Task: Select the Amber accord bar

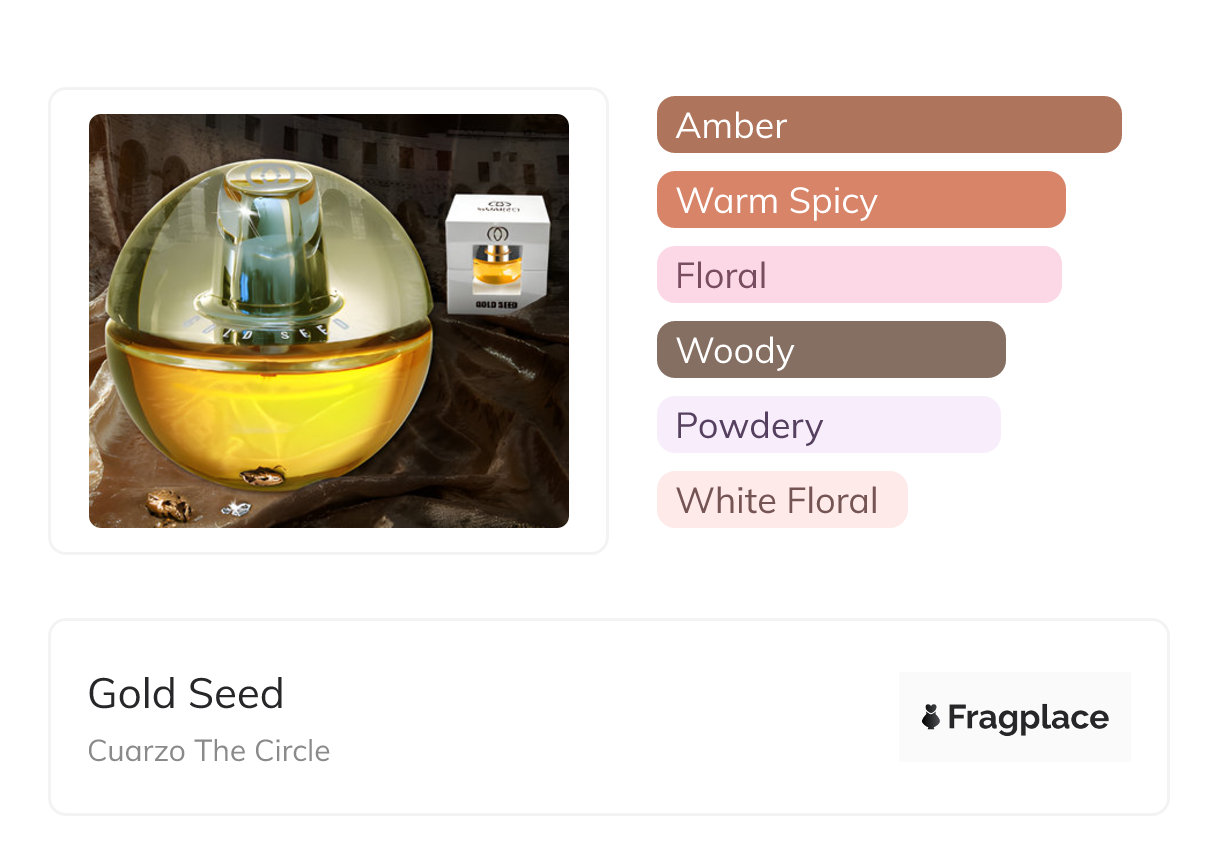Action: [888, 125]
